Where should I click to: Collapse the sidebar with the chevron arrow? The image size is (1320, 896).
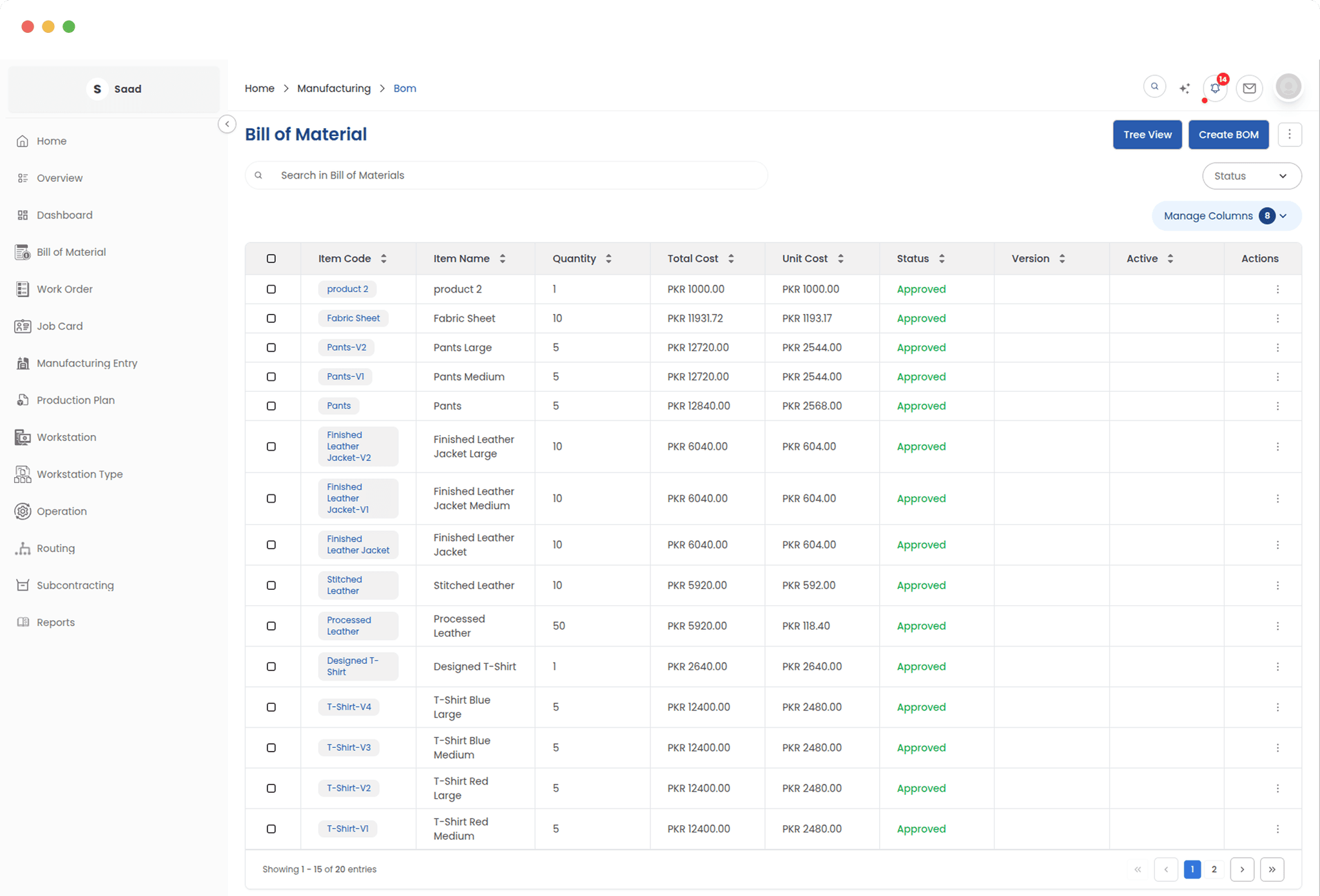point(227,124)
